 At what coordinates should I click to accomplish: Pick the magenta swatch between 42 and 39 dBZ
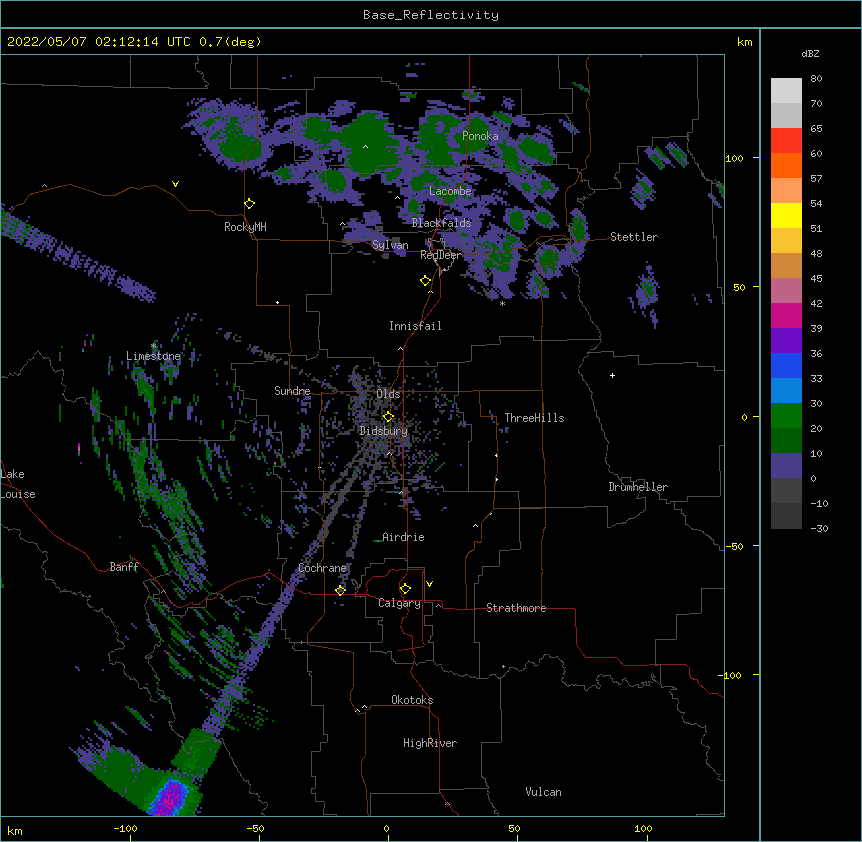786,315
